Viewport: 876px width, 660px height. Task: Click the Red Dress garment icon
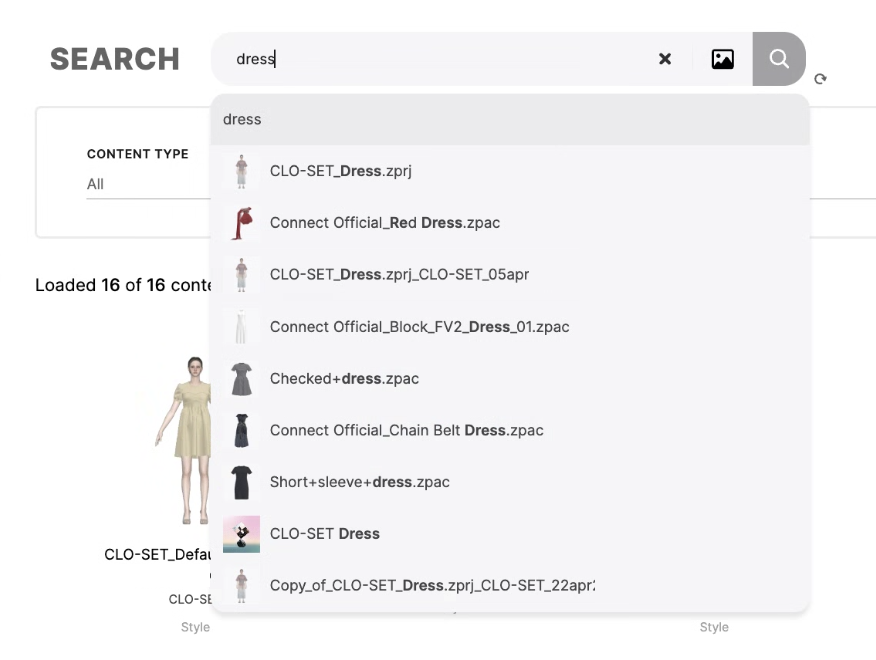pyautogui.click(x=240, y=223)
